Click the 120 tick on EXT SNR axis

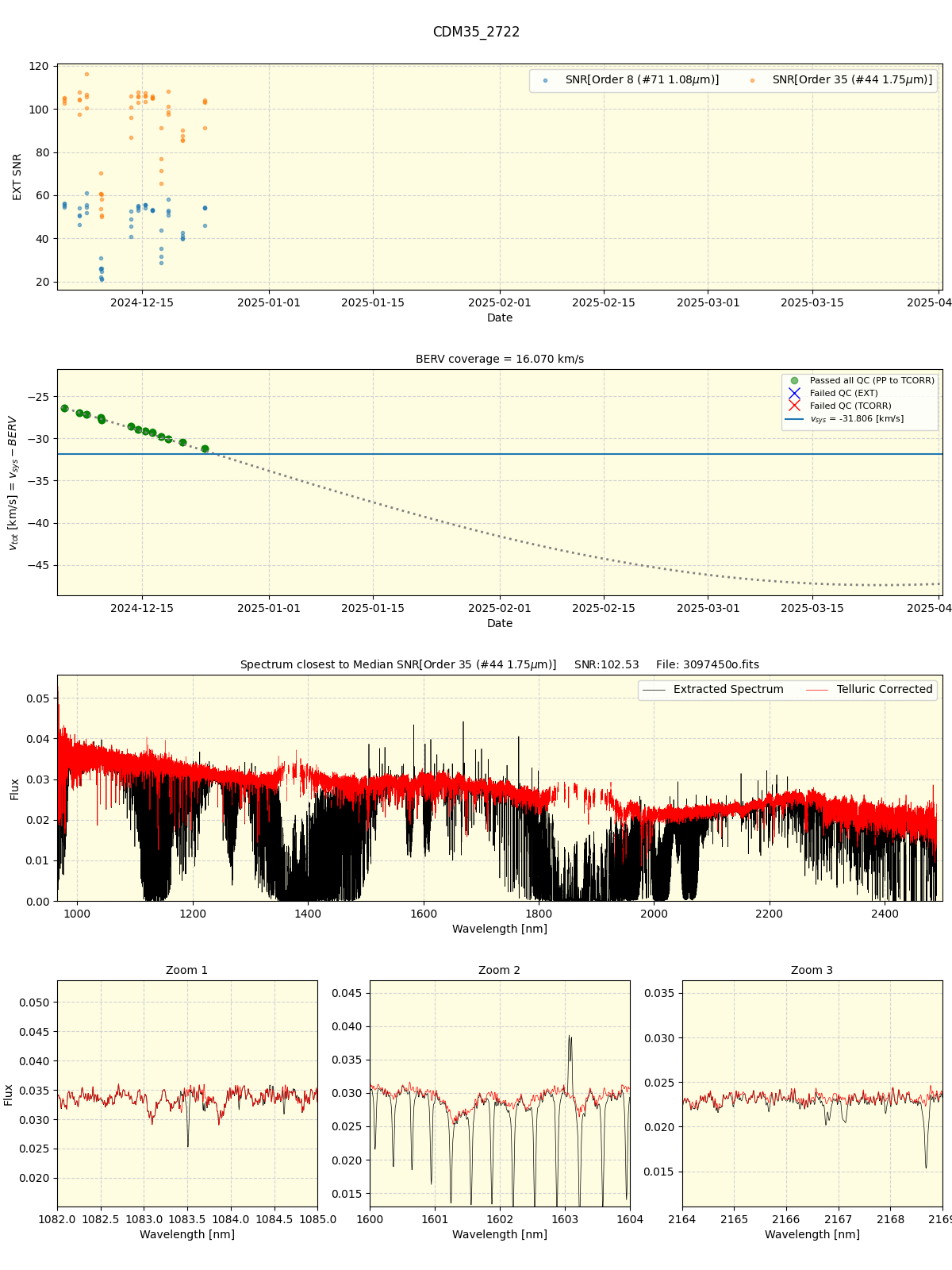click(x=39, y=66)
